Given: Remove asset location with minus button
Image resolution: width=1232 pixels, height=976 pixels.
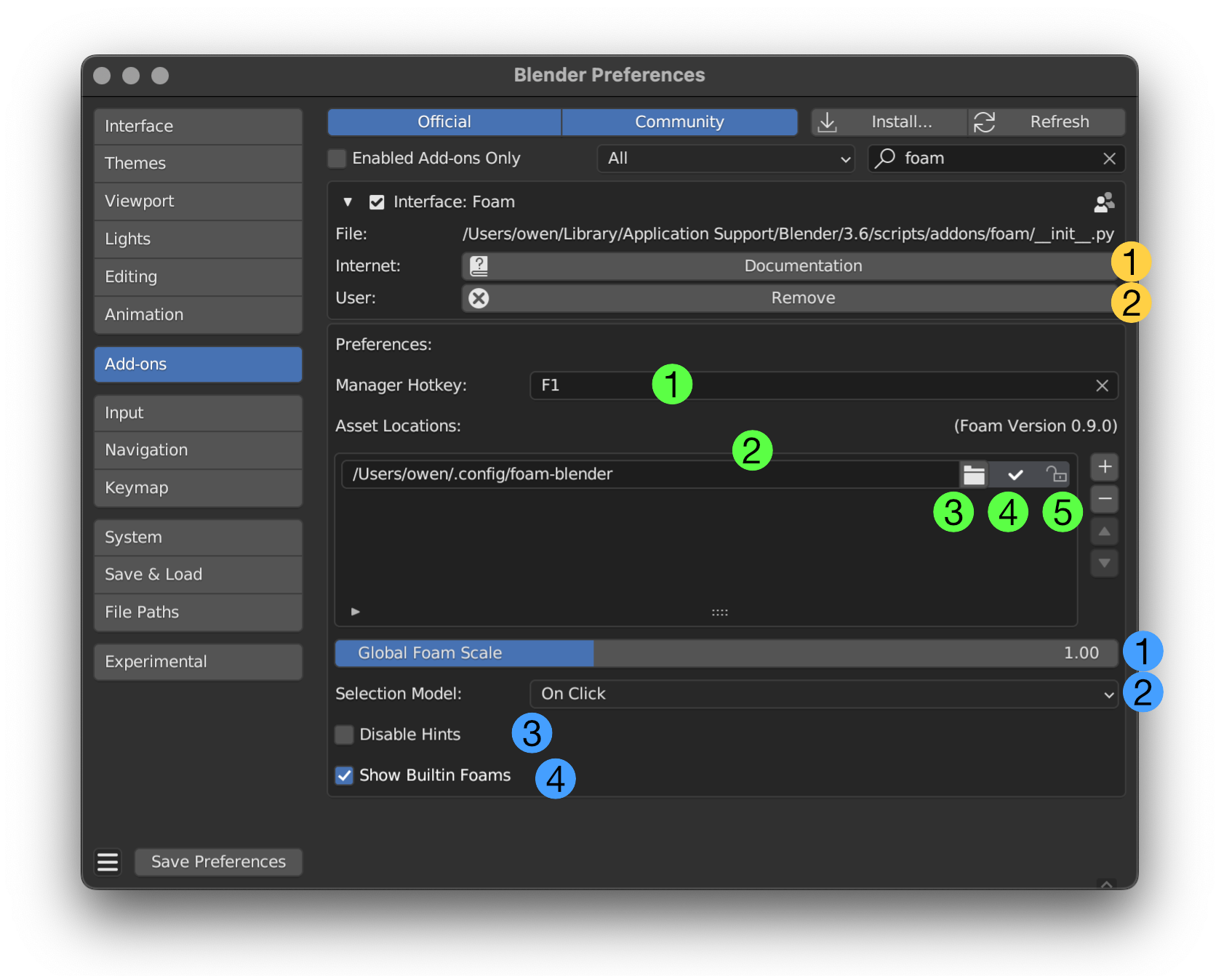Looking at the screenshot, I should pyautogui.click(x=1104, y=499).
